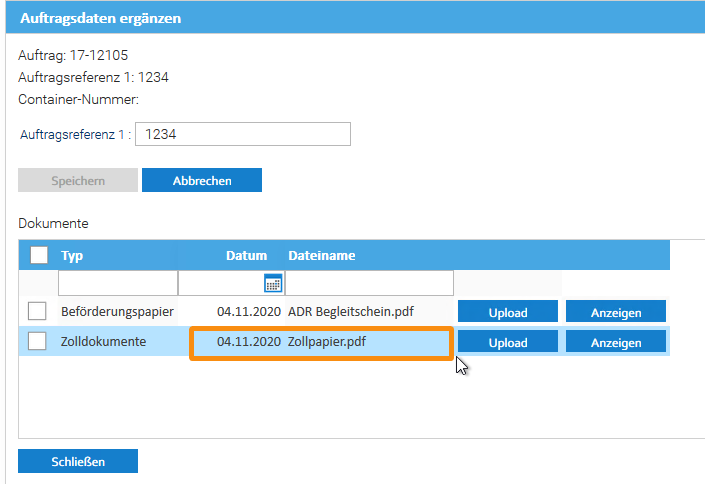The height and width of the screenshot is (484, 705).
Task: Sort by the Datum column header
Action: click(x=246, y=255)
